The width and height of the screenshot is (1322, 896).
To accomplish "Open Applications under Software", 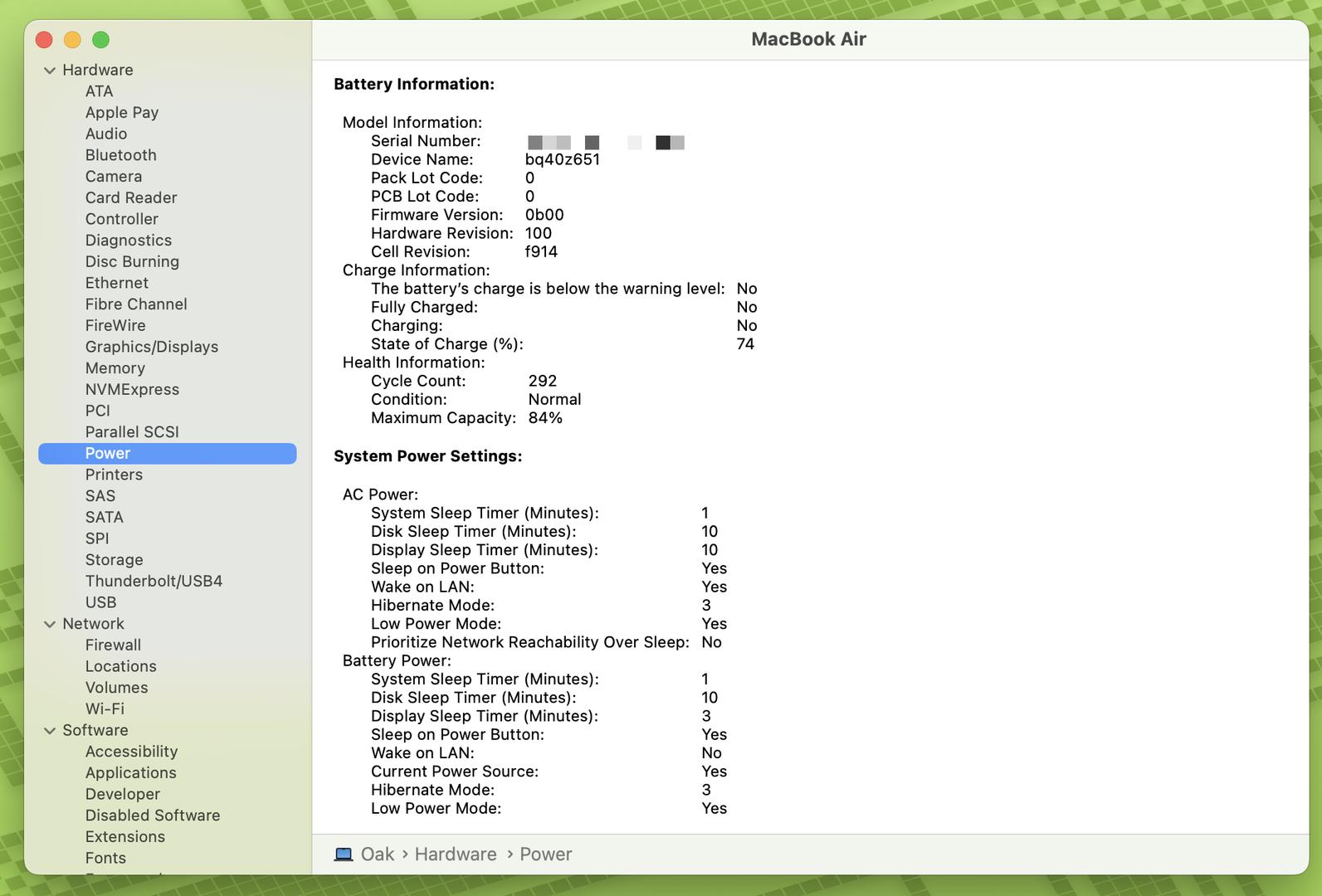I will pos(130,773).
